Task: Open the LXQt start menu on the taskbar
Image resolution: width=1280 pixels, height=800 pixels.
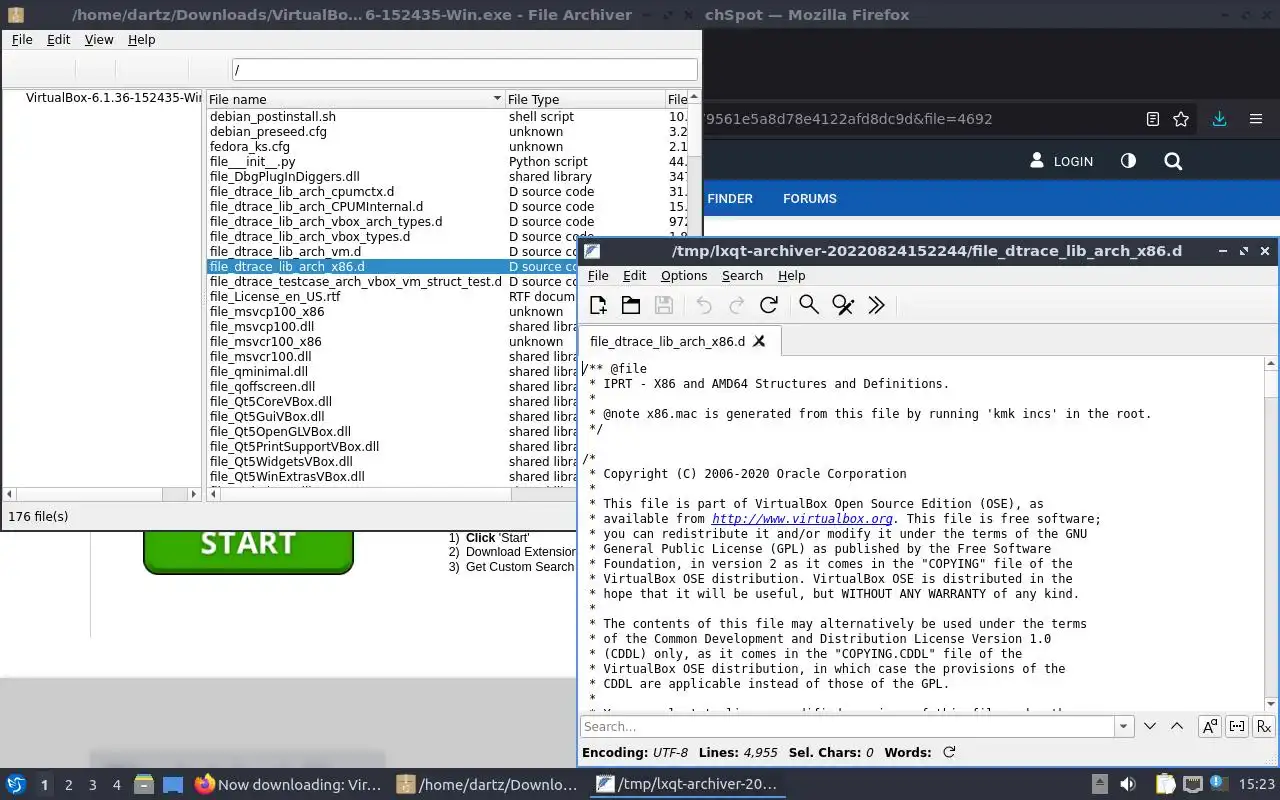Action: pyautogui.click(x=16, y=785)
